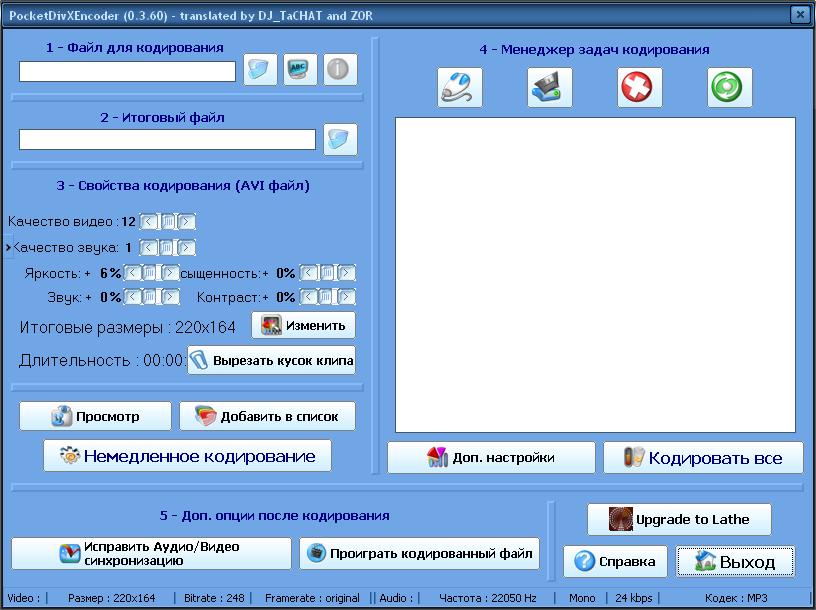Image resolution: width=816 pixels, height=610 pixels.
Task: Open the output file browse folder icon
Action: pos(341,139)
